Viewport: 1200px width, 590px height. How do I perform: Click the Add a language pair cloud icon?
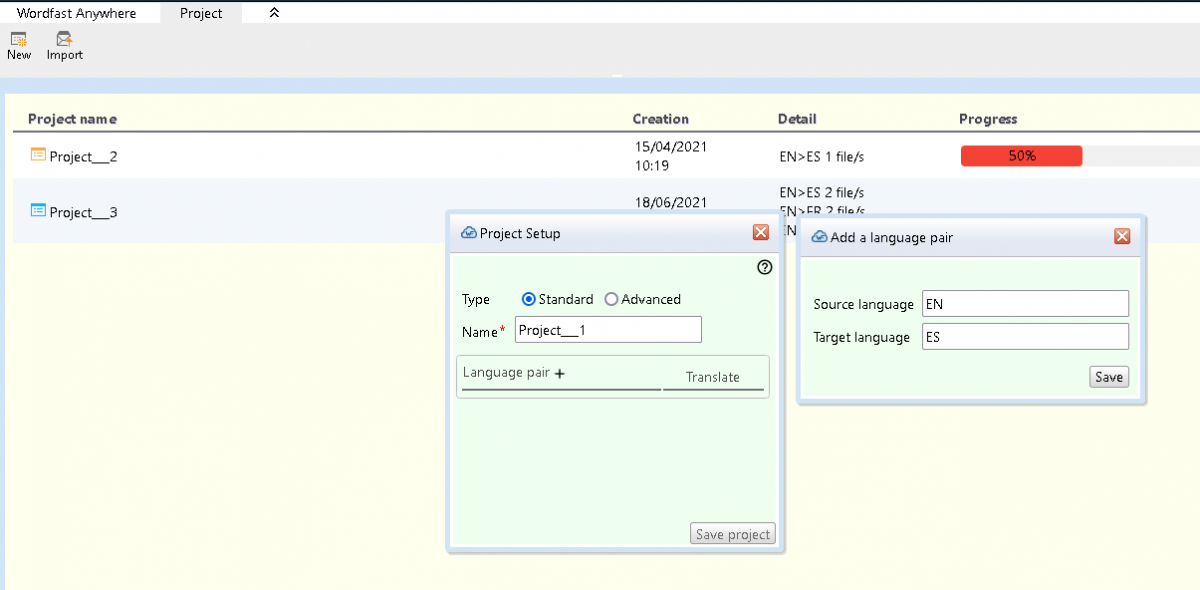(819, 237)
